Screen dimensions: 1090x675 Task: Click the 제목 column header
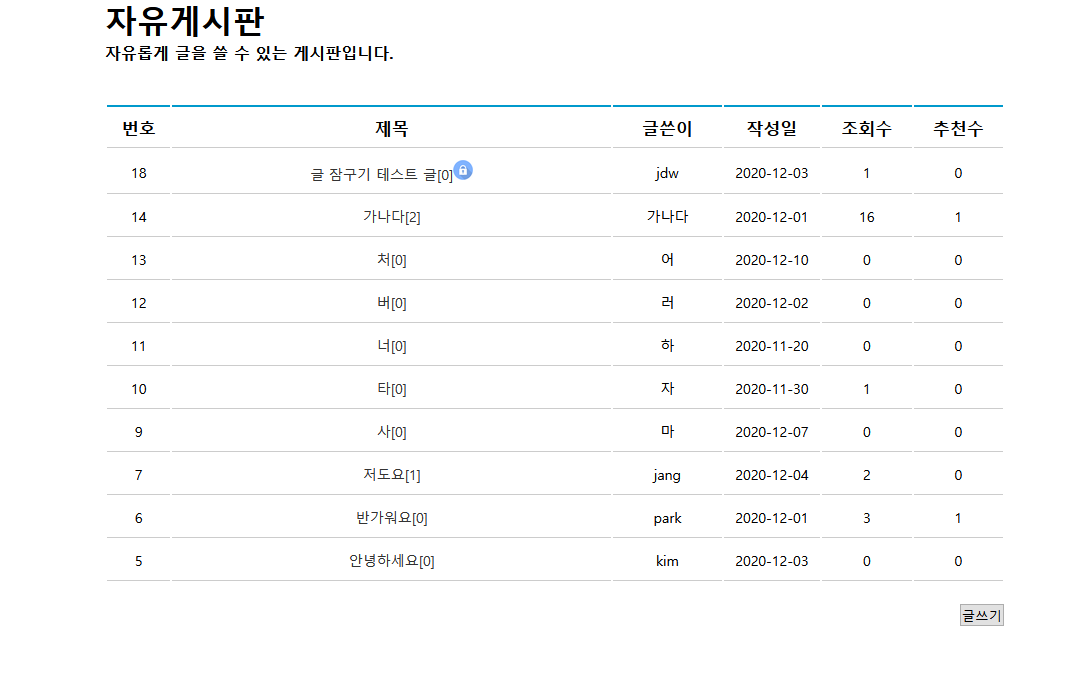click(391, 128)
